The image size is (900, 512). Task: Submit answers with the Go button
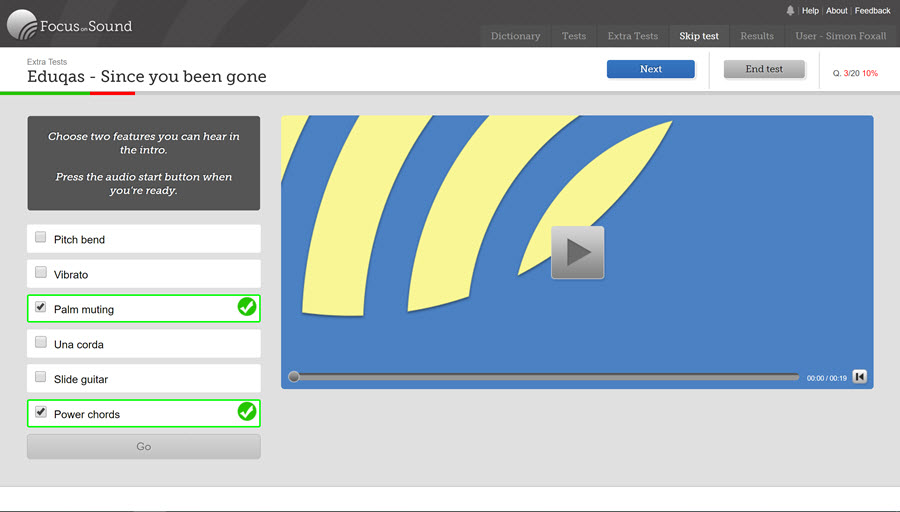(x=143, y=447)
